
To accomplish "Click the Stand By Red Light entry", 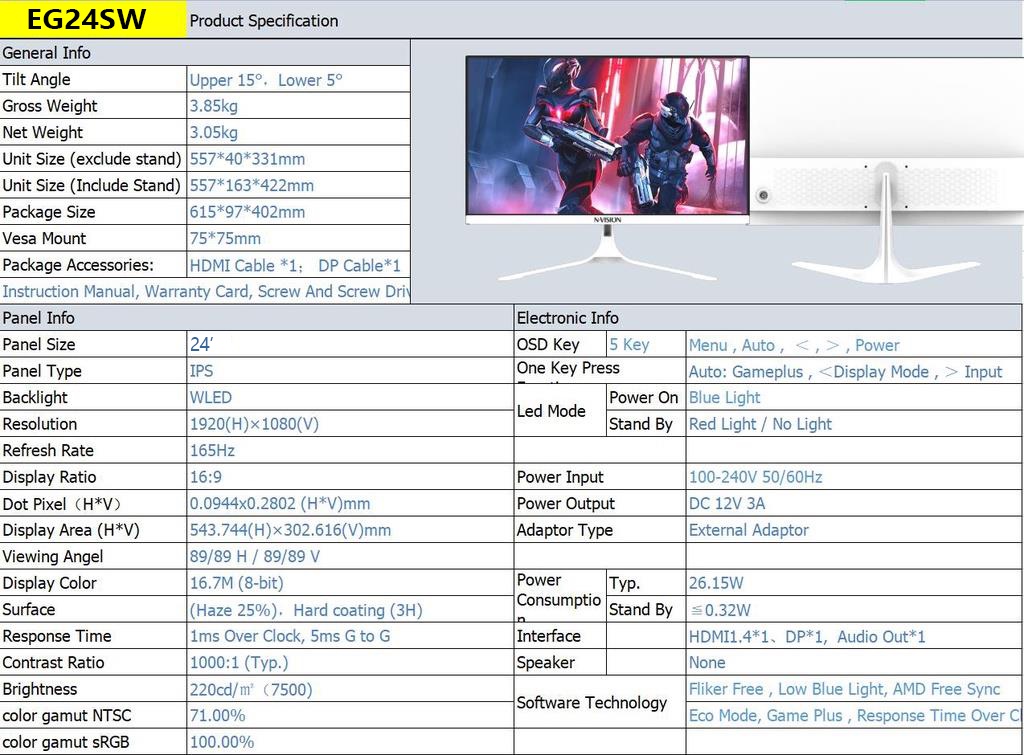I will 758,423.
